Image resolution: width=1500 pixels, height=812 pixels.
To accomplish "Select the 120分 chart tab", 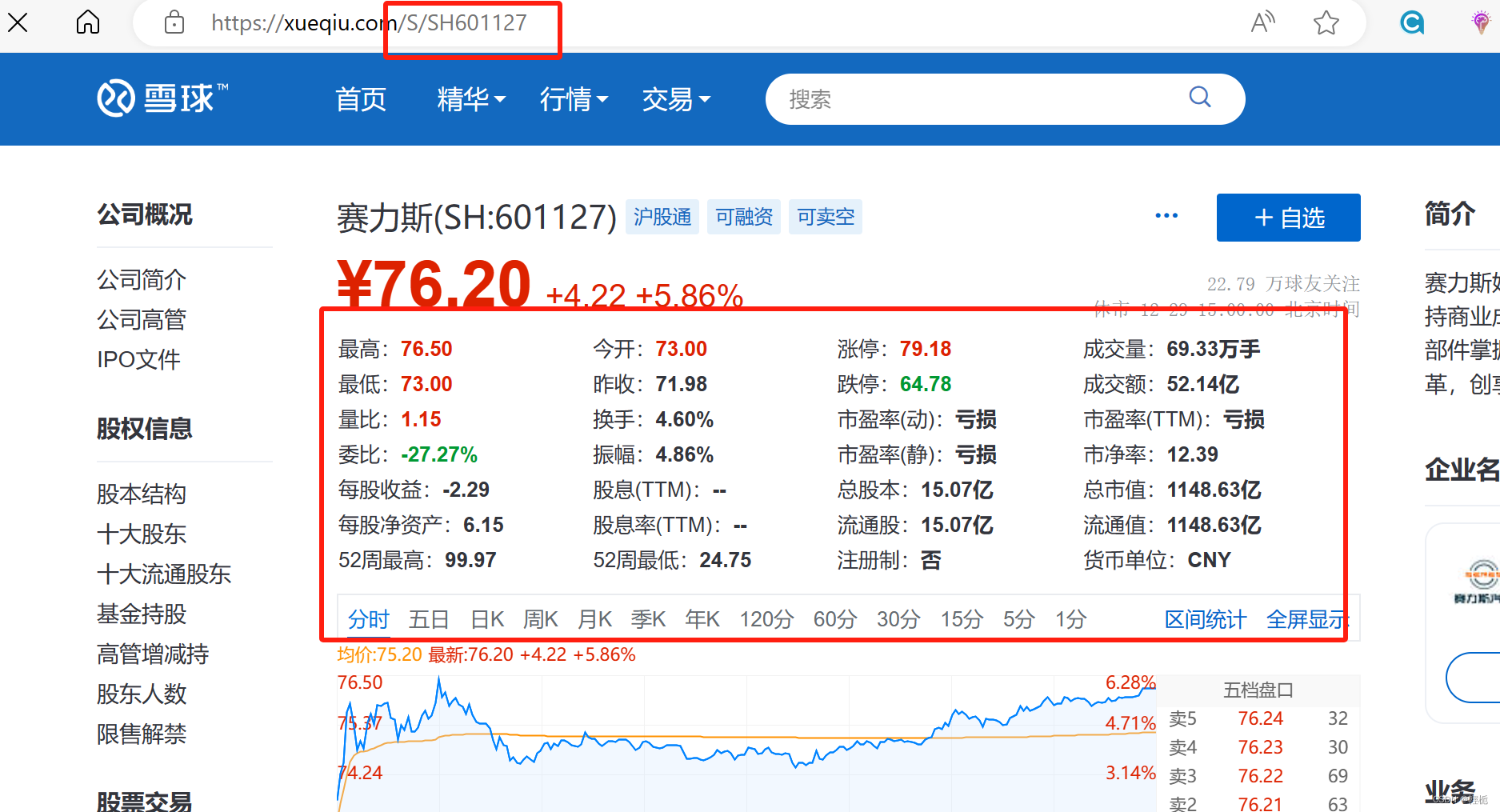I will click(x=766, y=619).
